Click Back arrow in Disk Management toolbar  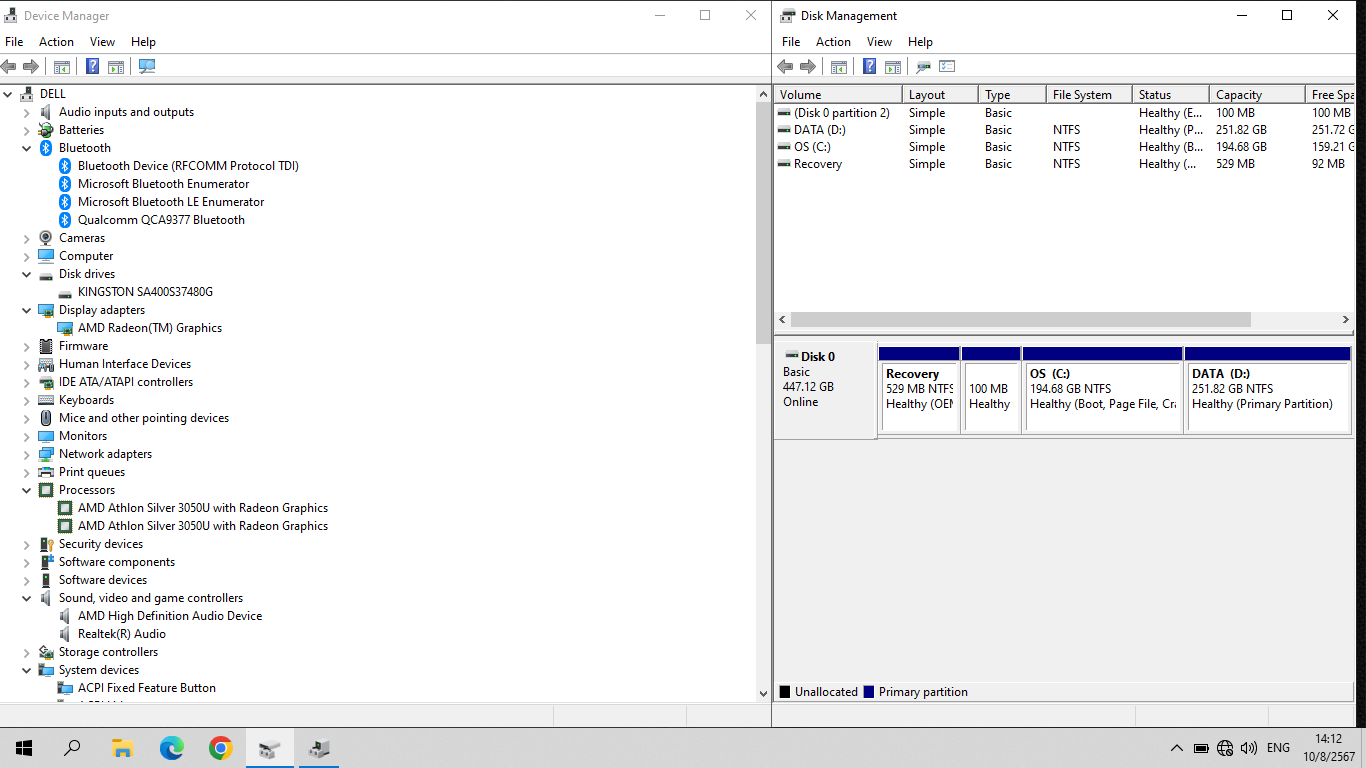[x=785, y=67]
